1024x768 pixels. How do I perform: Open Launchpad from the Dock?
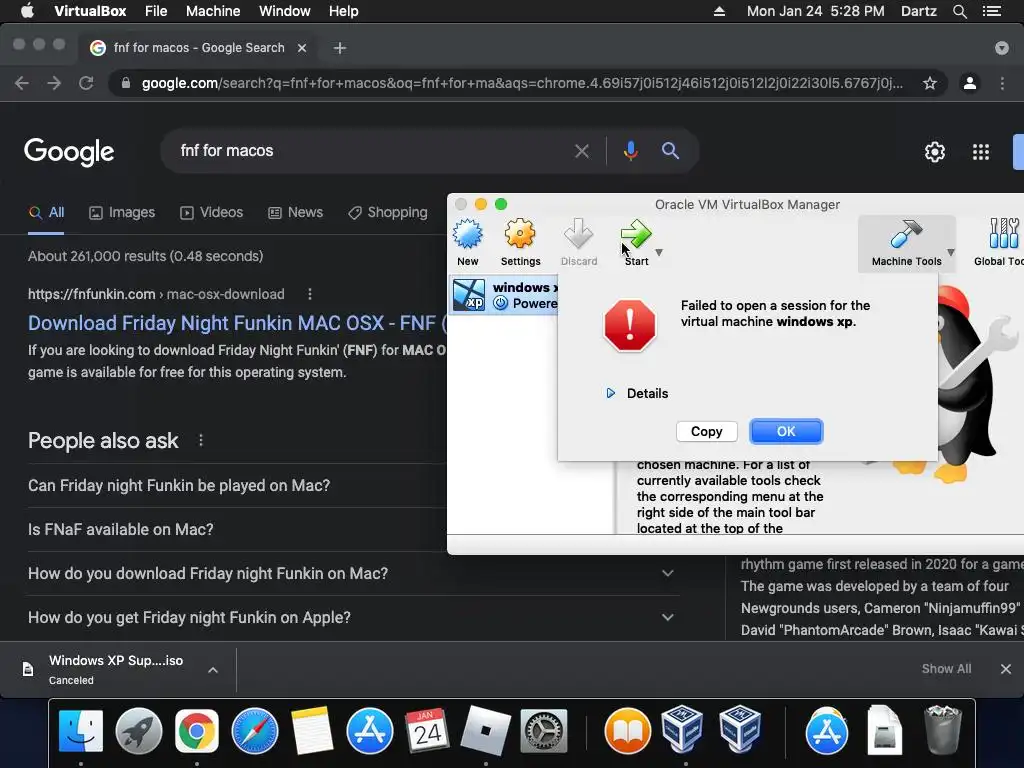point(138,731)
